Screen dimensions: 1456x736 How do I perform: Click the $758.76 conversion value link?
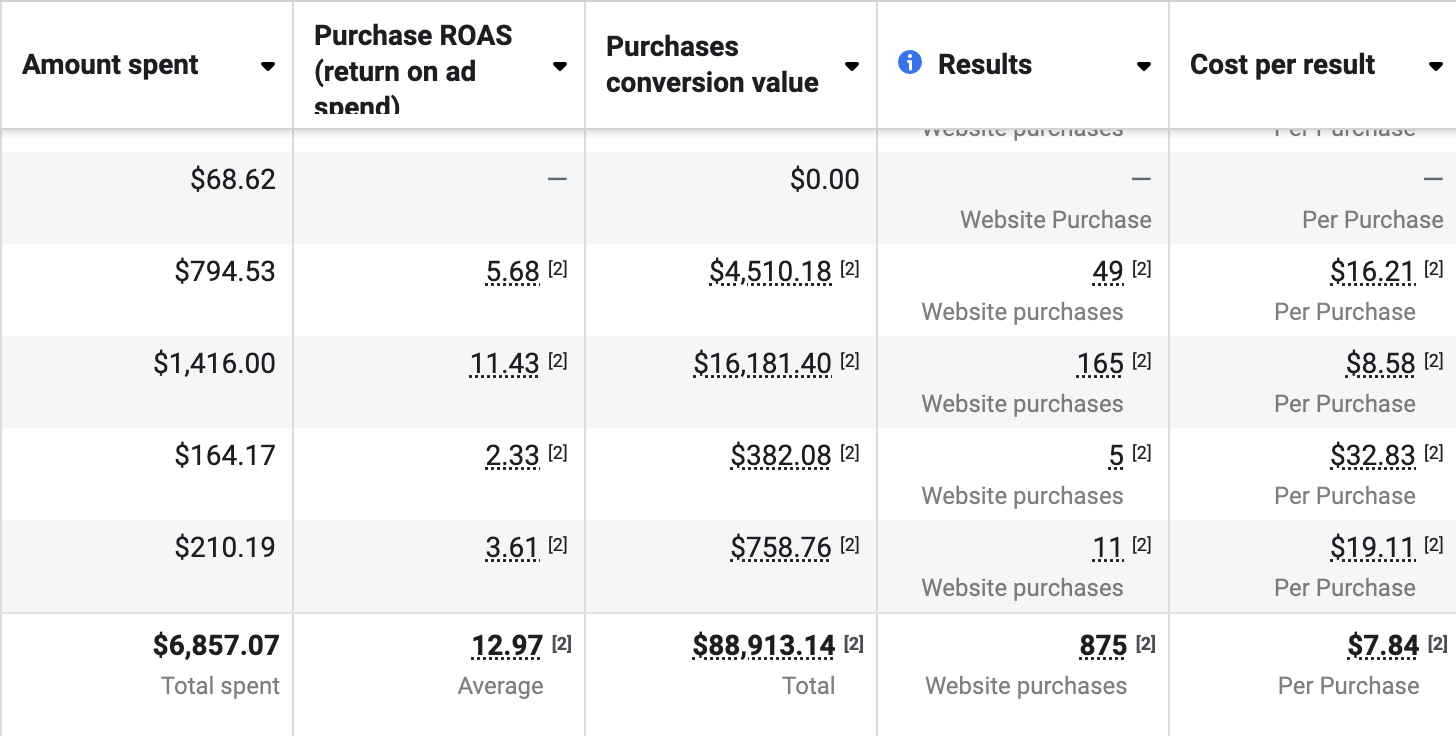781,547
